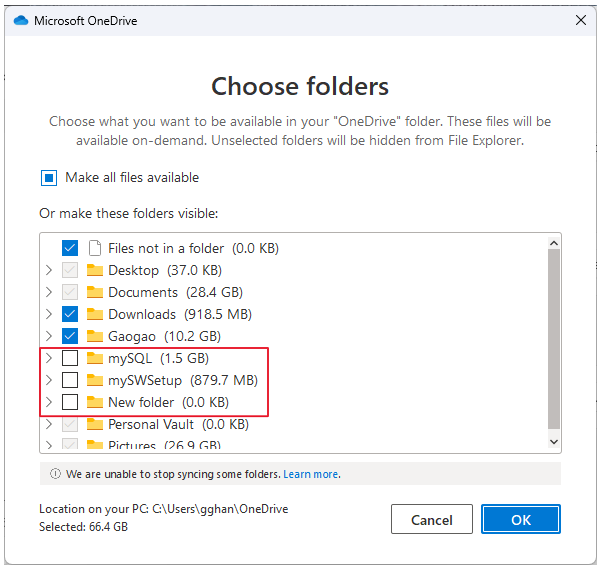600x566 pixels.
Task: Check the mySWSetup folder checkbox
Action: 70,380
